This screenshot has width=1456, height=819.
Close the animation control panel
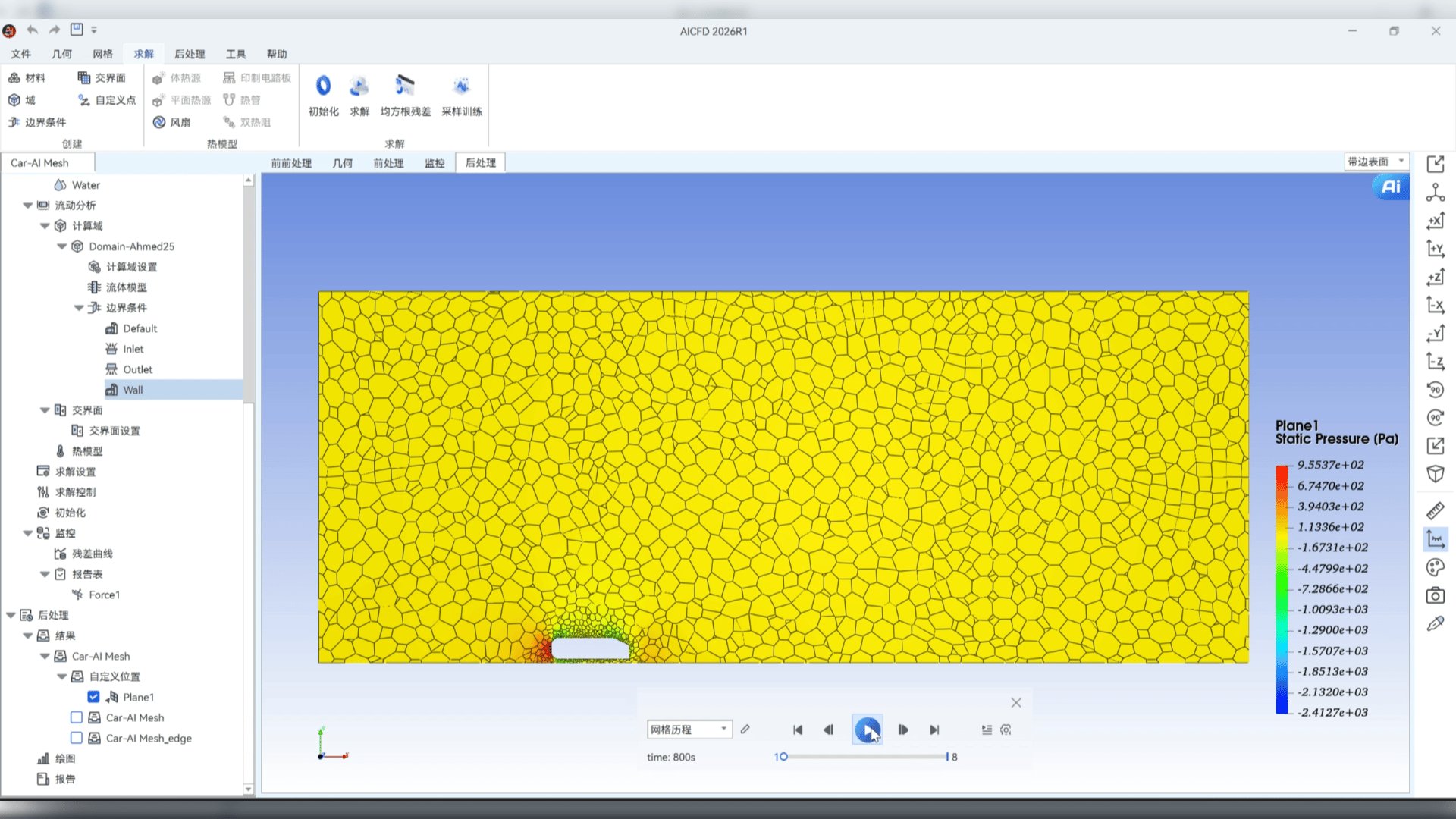pos(1016,703)
